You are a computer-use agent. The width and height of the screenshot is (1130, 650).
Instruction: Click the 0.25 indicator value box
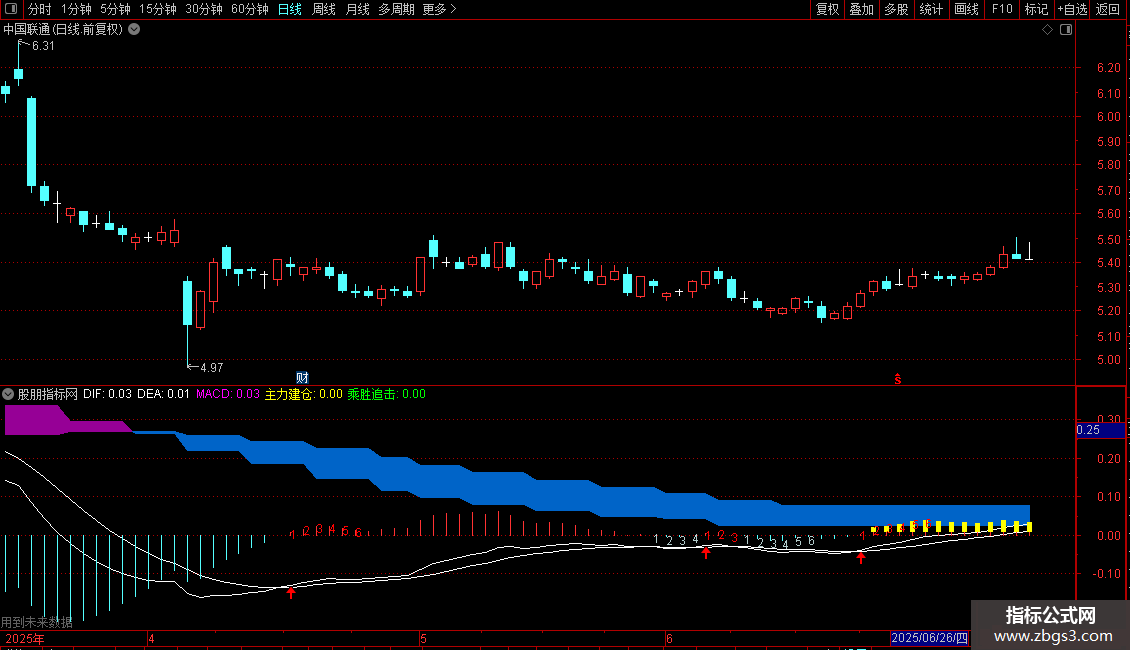[x=1100, y=430]
